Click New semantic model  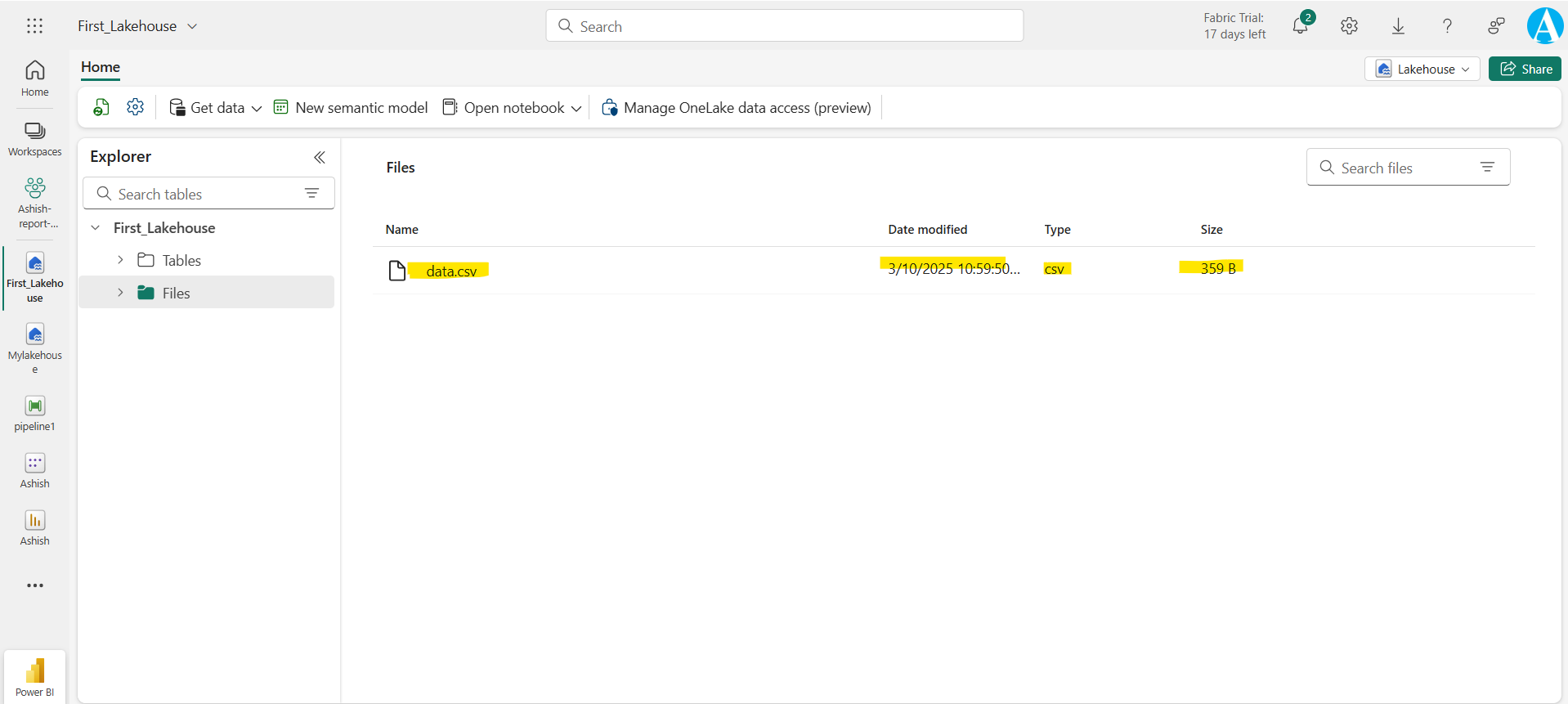point(351,108)
